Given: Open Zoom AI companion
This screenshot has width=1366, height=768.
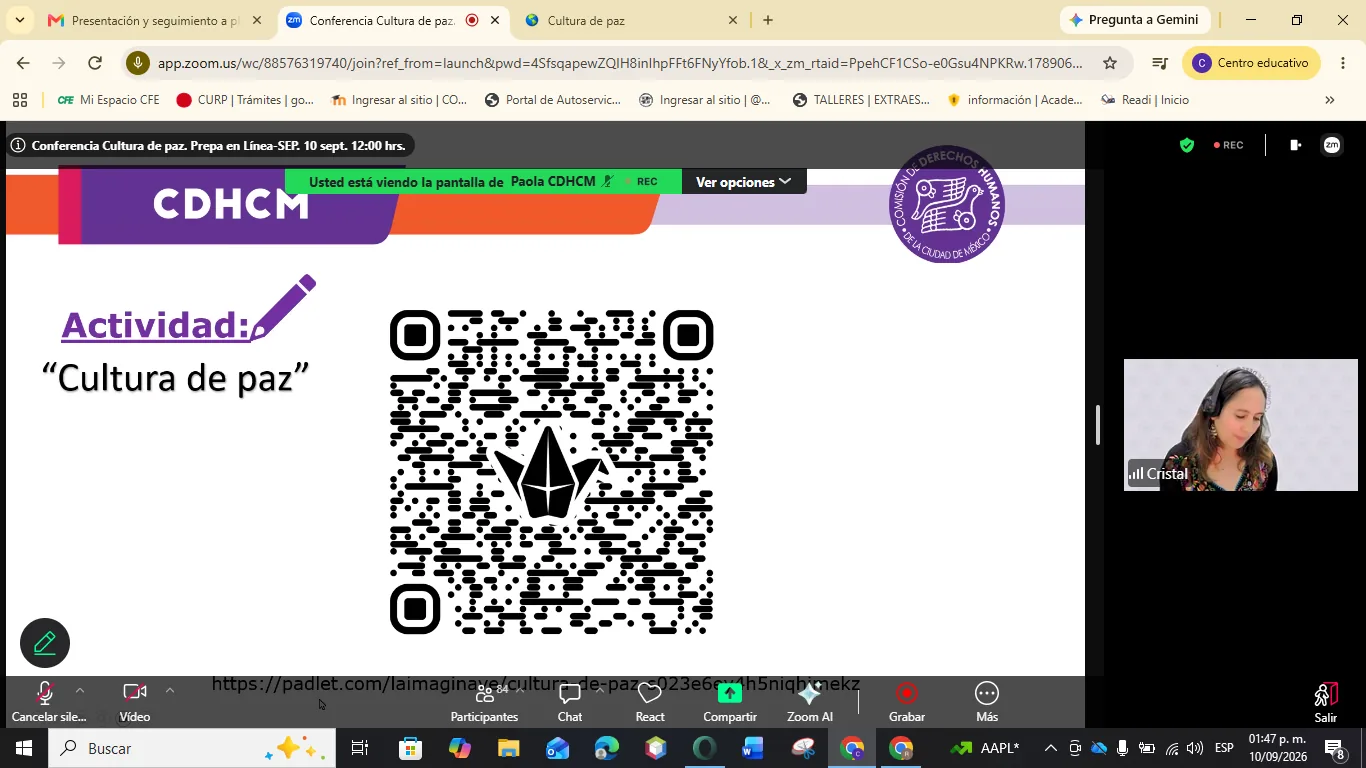Looking at the screenshot, I should pyautogui.click(x=810, y=701).
